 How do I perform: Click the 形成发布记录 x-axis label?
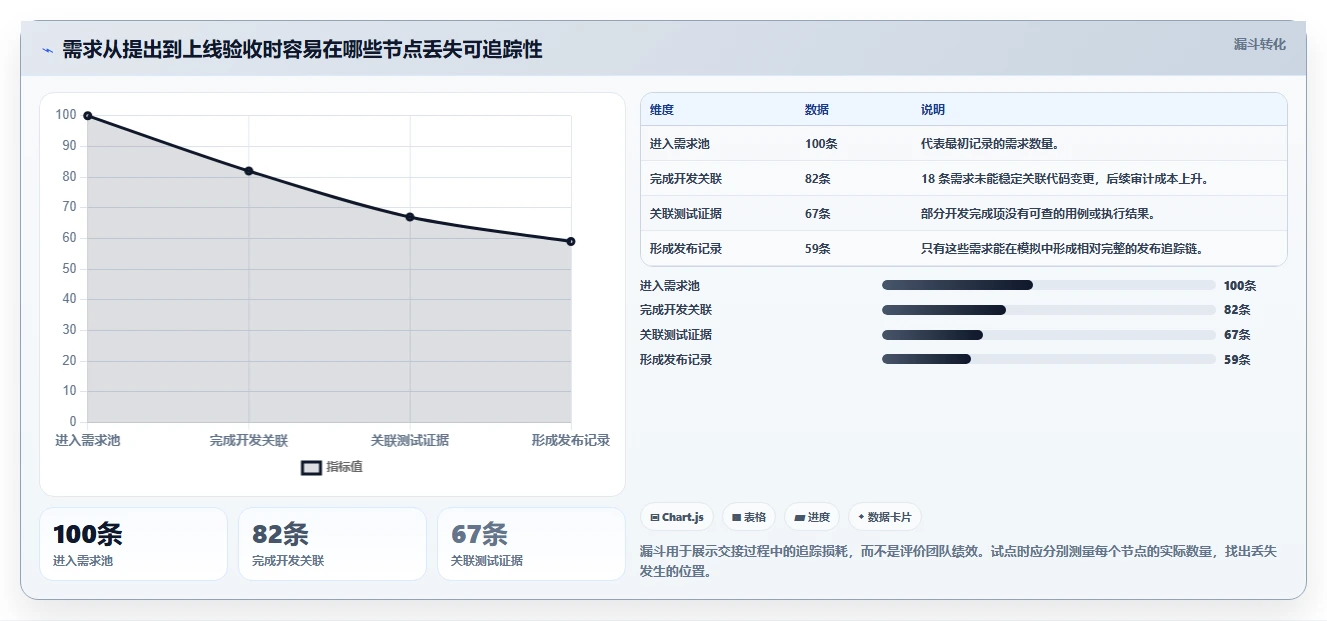(571, 440)
